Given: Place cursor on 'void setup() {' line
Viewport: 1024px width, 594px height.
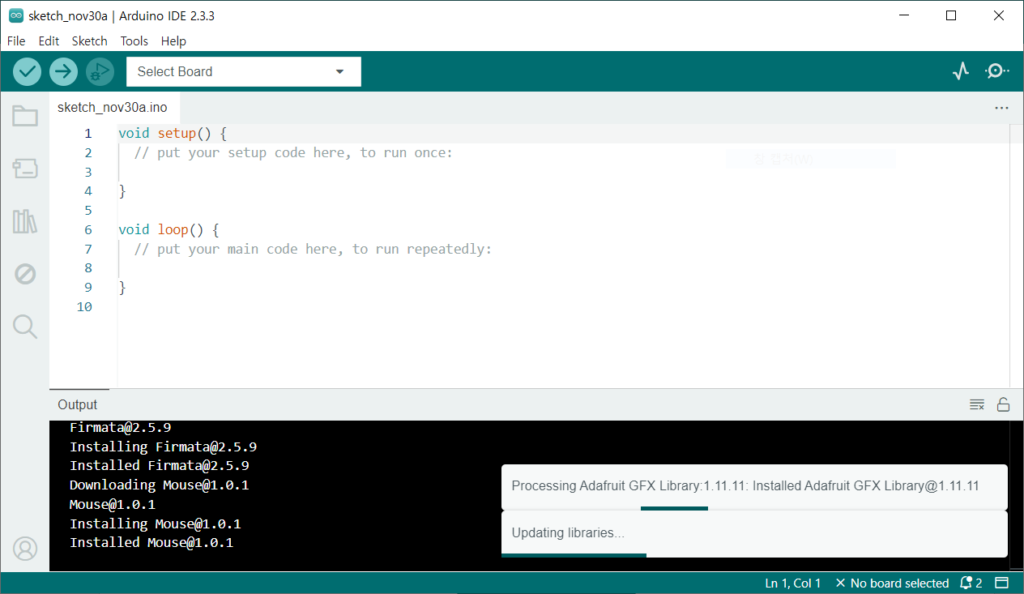Looking at the screenshot, I should [x=172, y=134].
